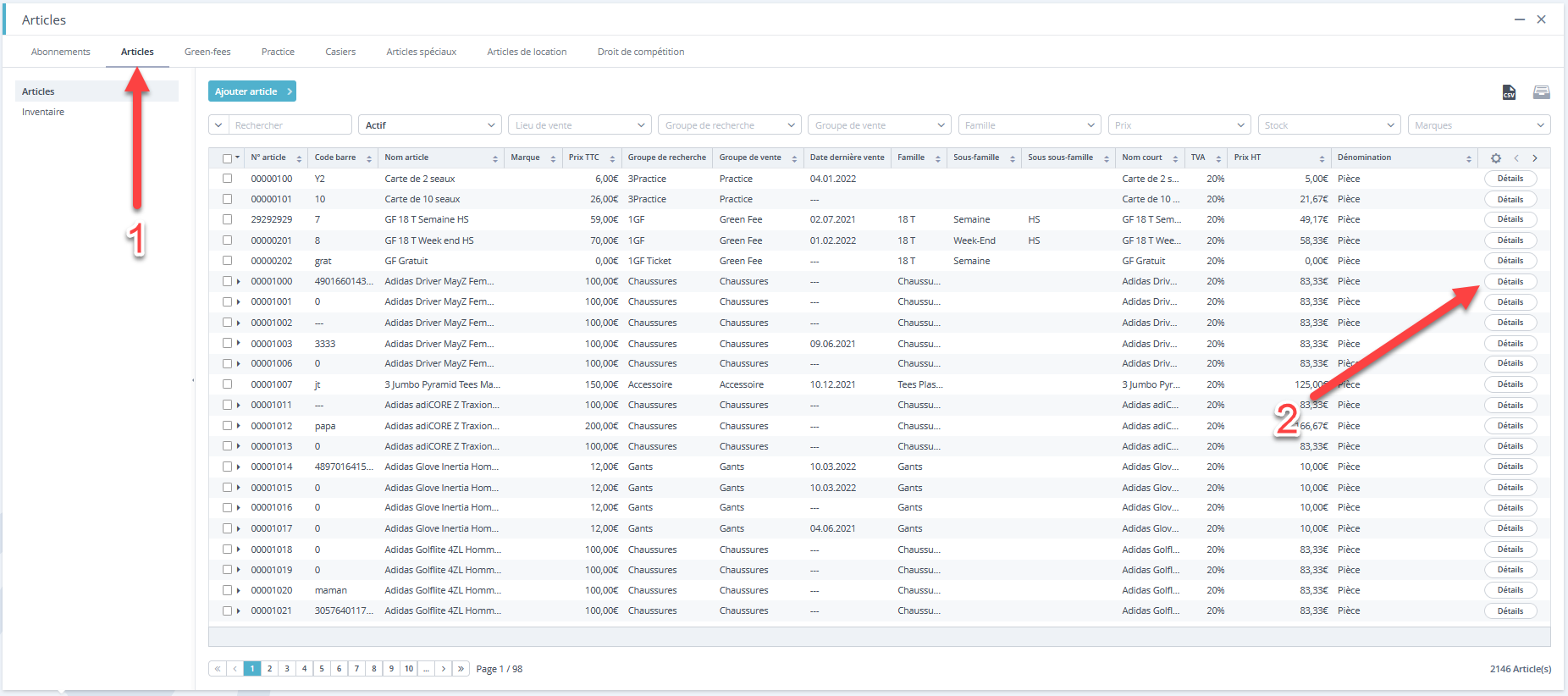1568x696 pixels.
Task: Open the search options arrow beside Rechercher
Action: click(x=218, y=125)
